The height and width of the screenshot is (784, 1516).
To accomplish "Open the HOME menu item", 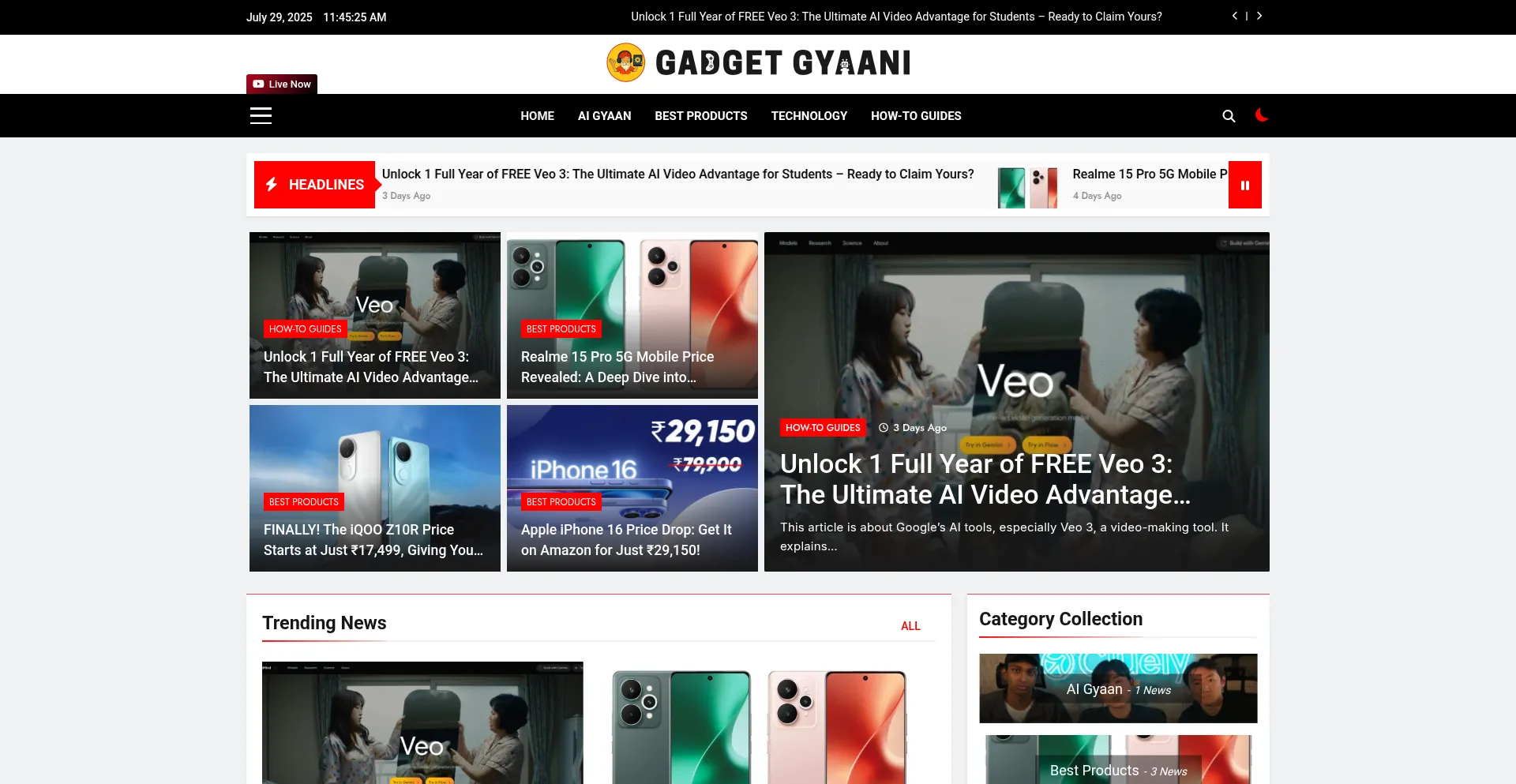I will [x=537, y=116].
